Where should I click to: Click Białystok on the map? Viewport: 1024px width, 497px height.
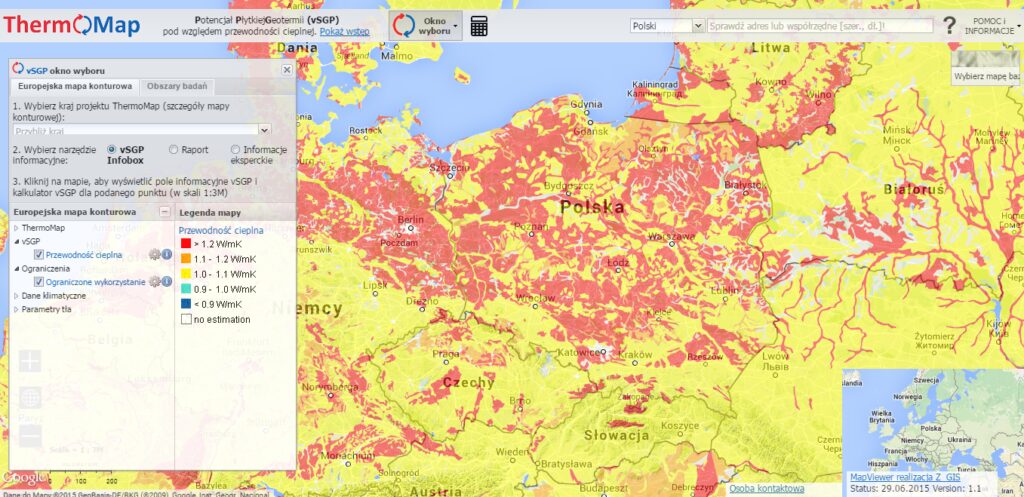744,185
